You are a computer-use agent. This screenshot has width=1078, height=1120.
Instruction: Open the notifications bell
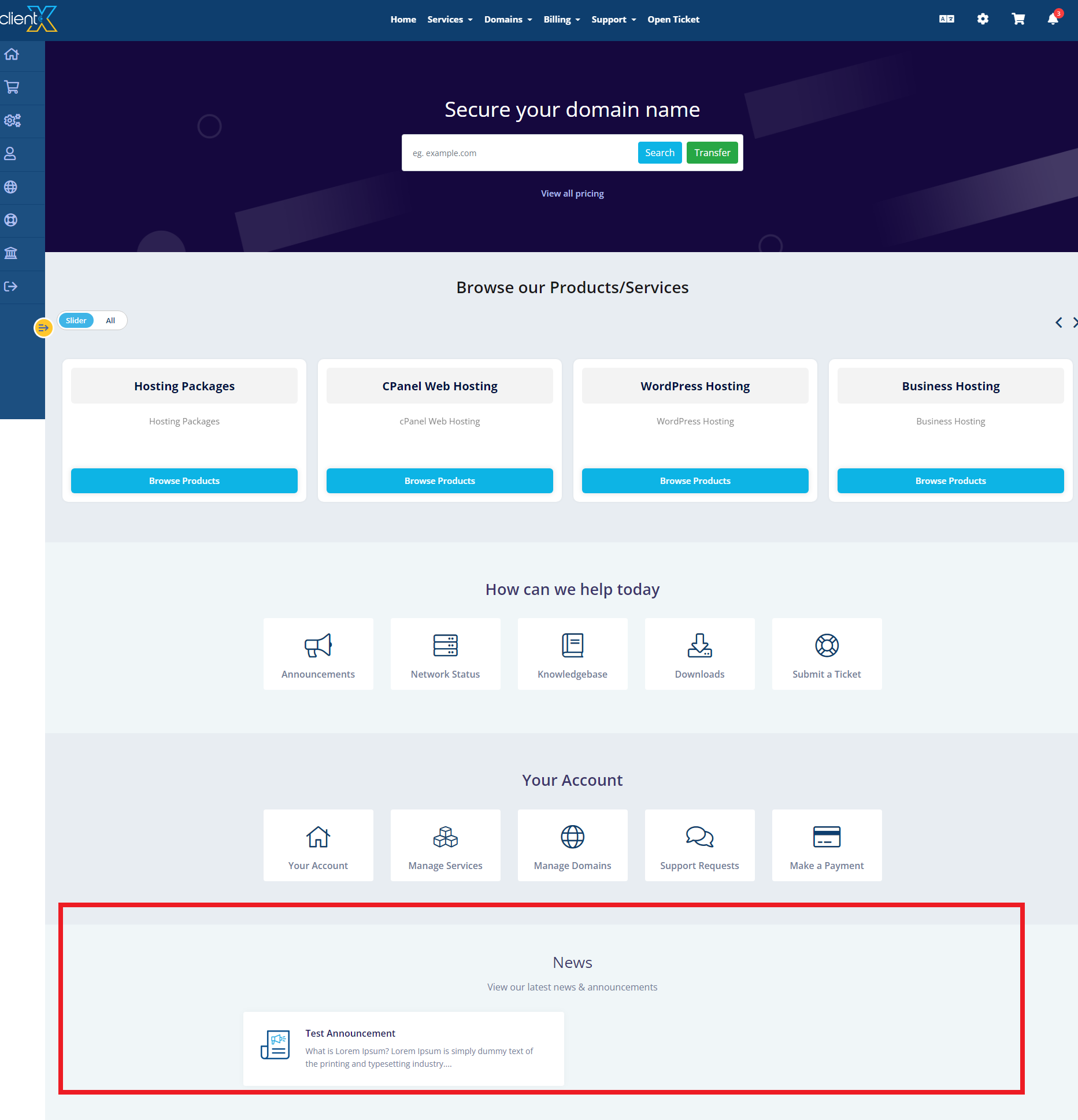(x=1053, y=19)
